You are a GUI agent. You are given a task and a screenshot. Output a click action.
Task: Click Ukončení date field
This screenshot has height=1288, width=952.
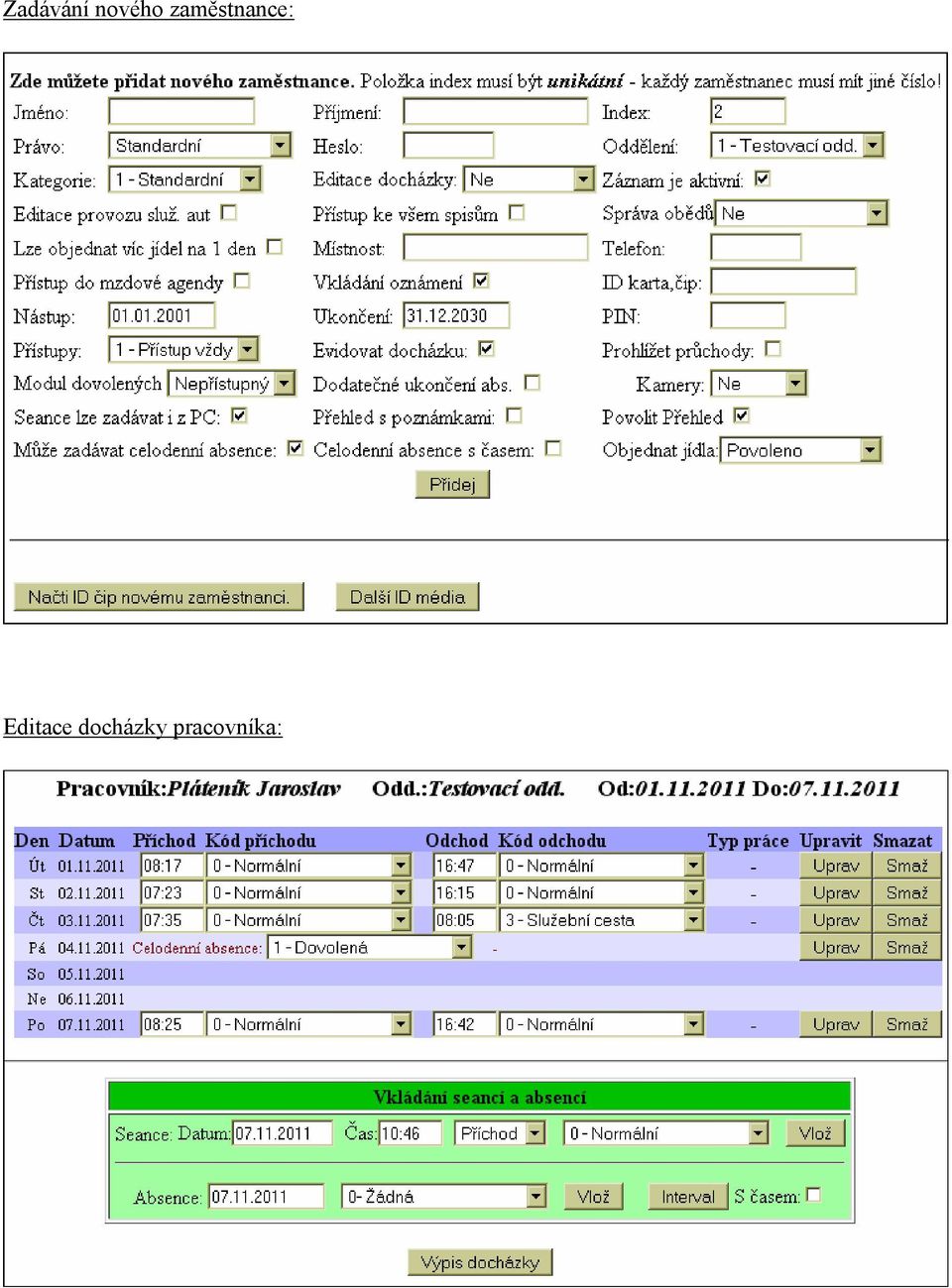click(x=456, y=315)
